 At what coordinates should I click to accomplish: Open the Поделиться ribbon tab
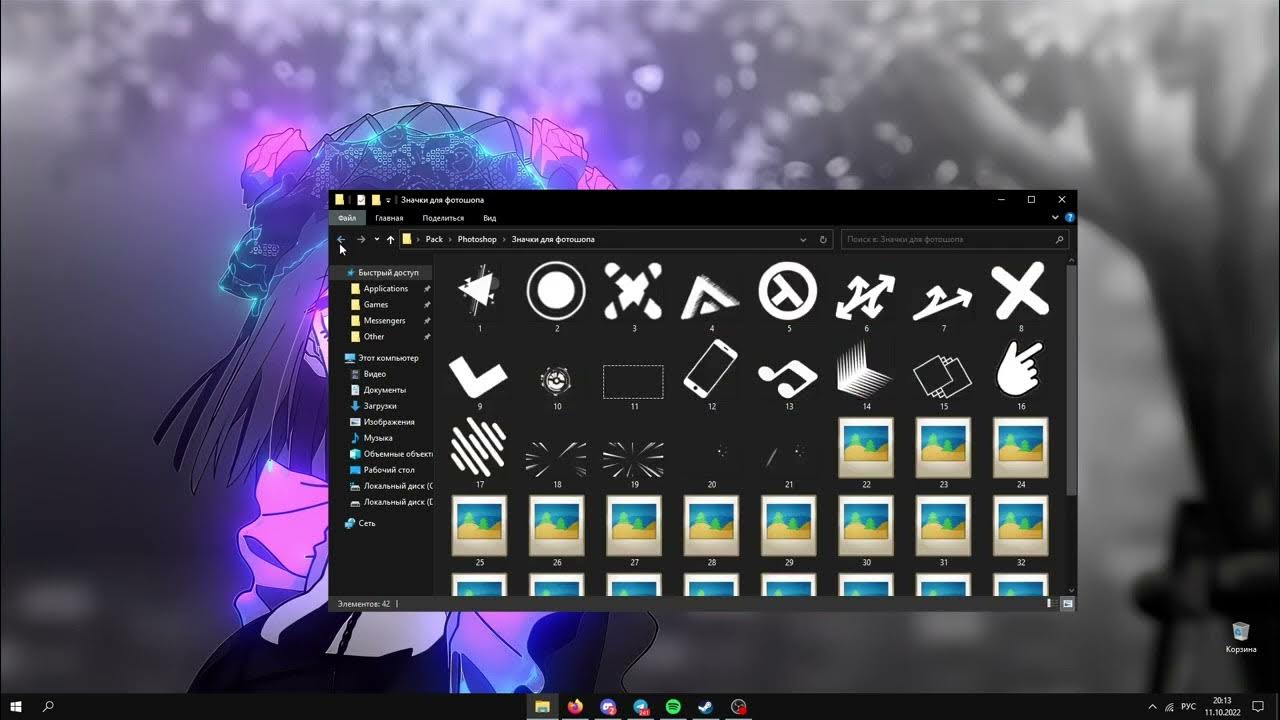443,218
